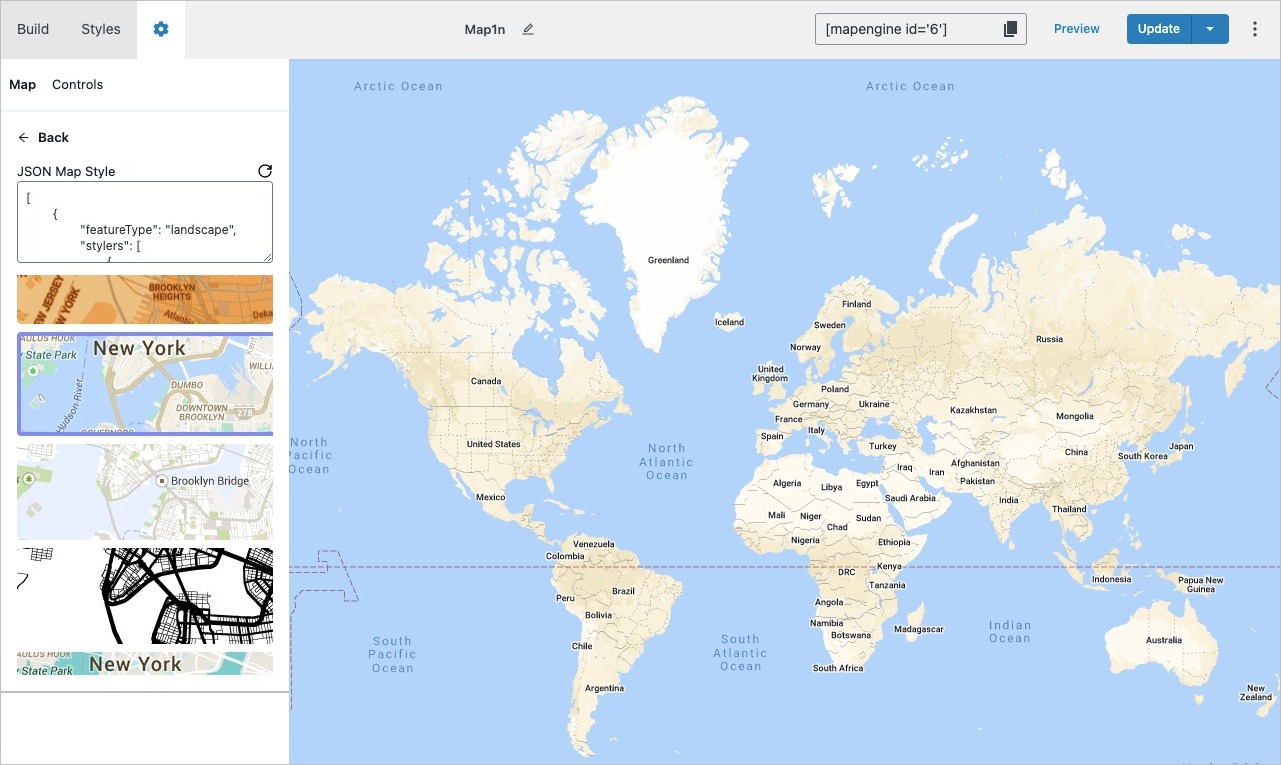Click the Back arrow in the style panel

(43, 137)
